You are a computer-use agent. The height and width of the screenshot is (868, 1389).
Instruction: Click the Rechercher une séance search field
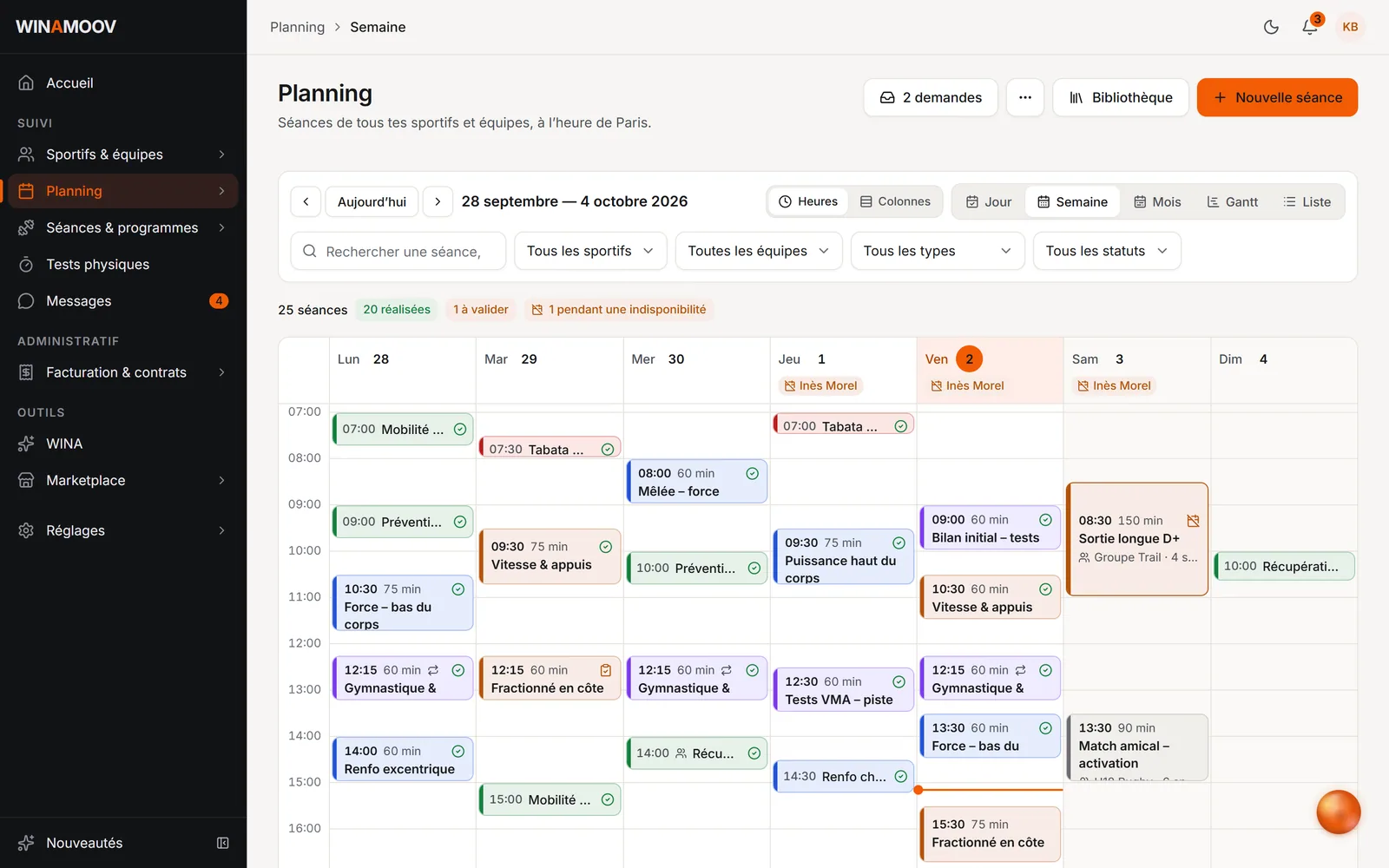pyautogui.click(x=398, y=251)
